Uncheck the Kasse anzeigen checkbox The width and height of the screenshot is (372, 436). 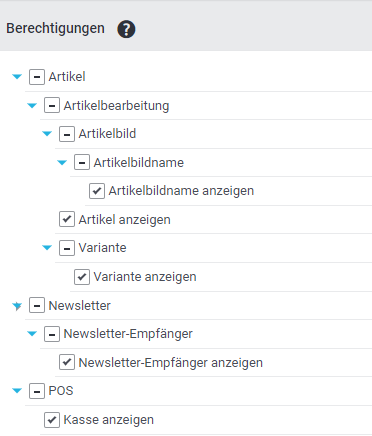pos(52,420)
